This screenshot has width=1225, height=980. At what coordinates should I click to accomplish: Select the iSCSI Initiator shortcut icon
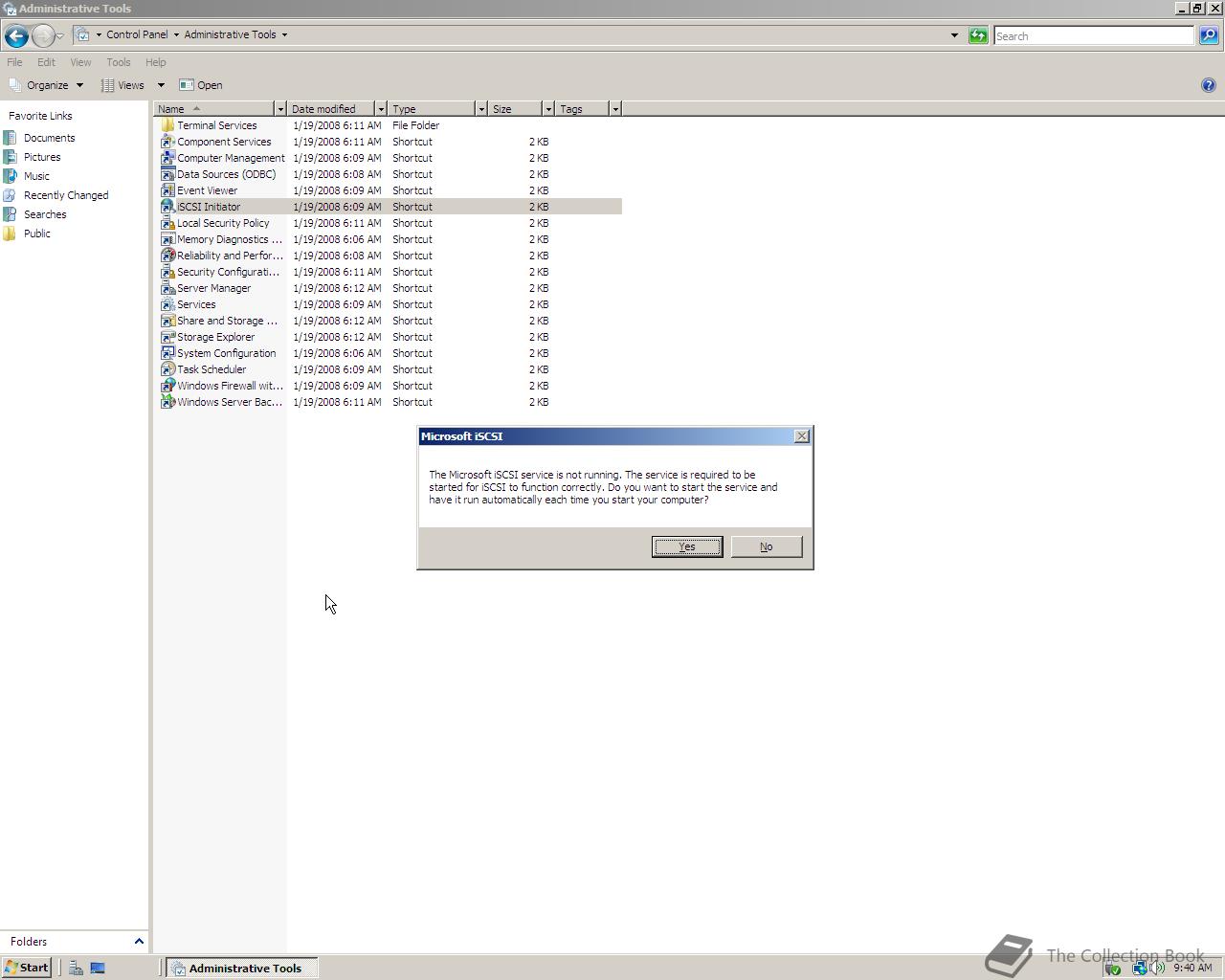point(167,207)
